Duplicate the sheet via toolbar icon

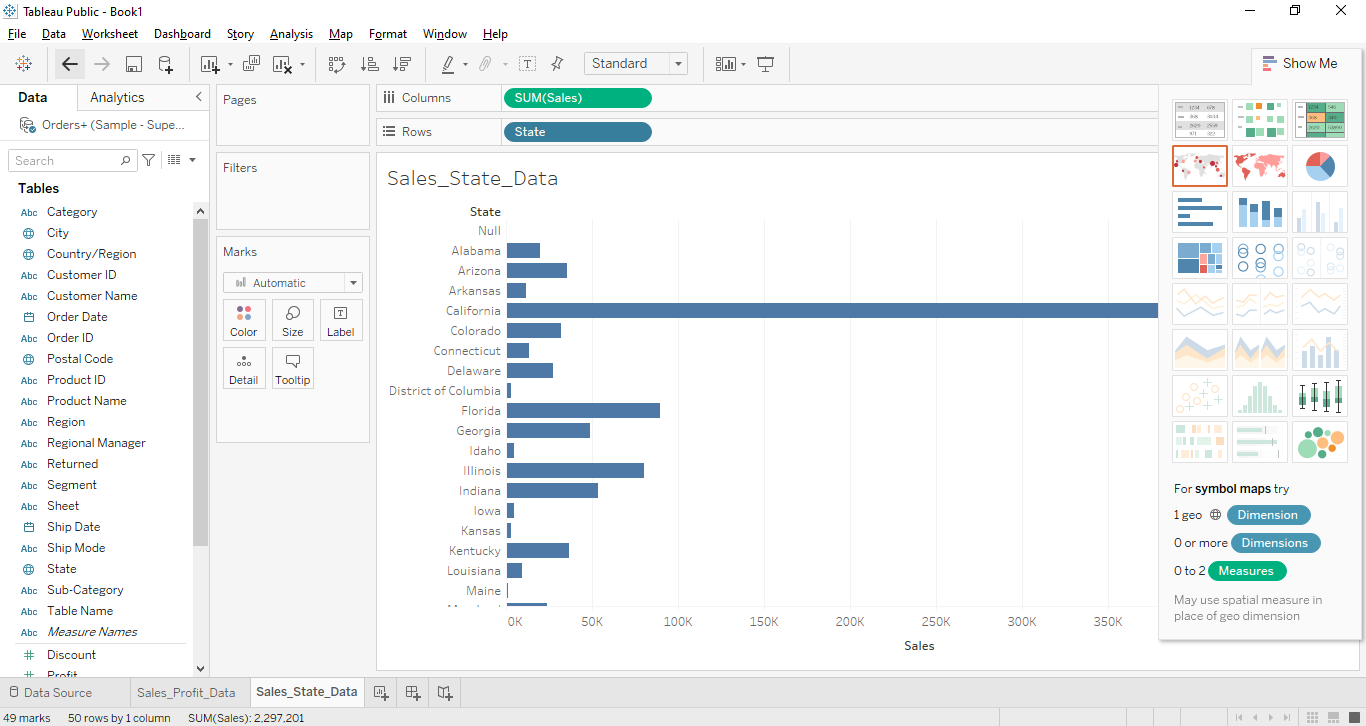252,64
